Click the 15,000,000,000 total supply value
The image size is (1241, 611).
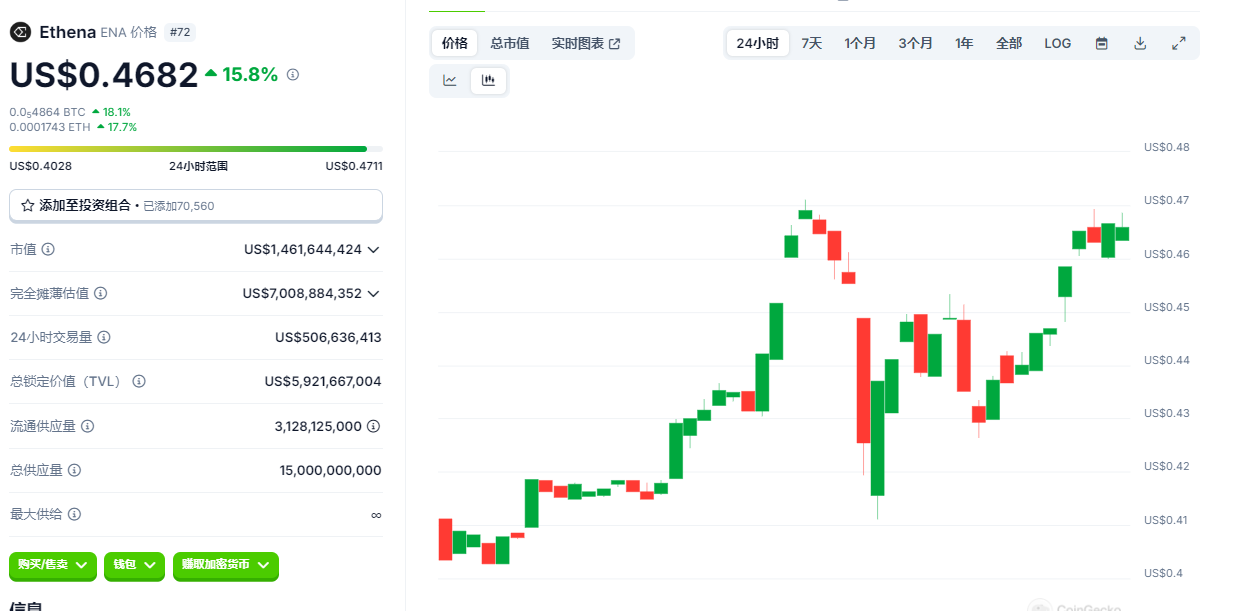[331, 470]
